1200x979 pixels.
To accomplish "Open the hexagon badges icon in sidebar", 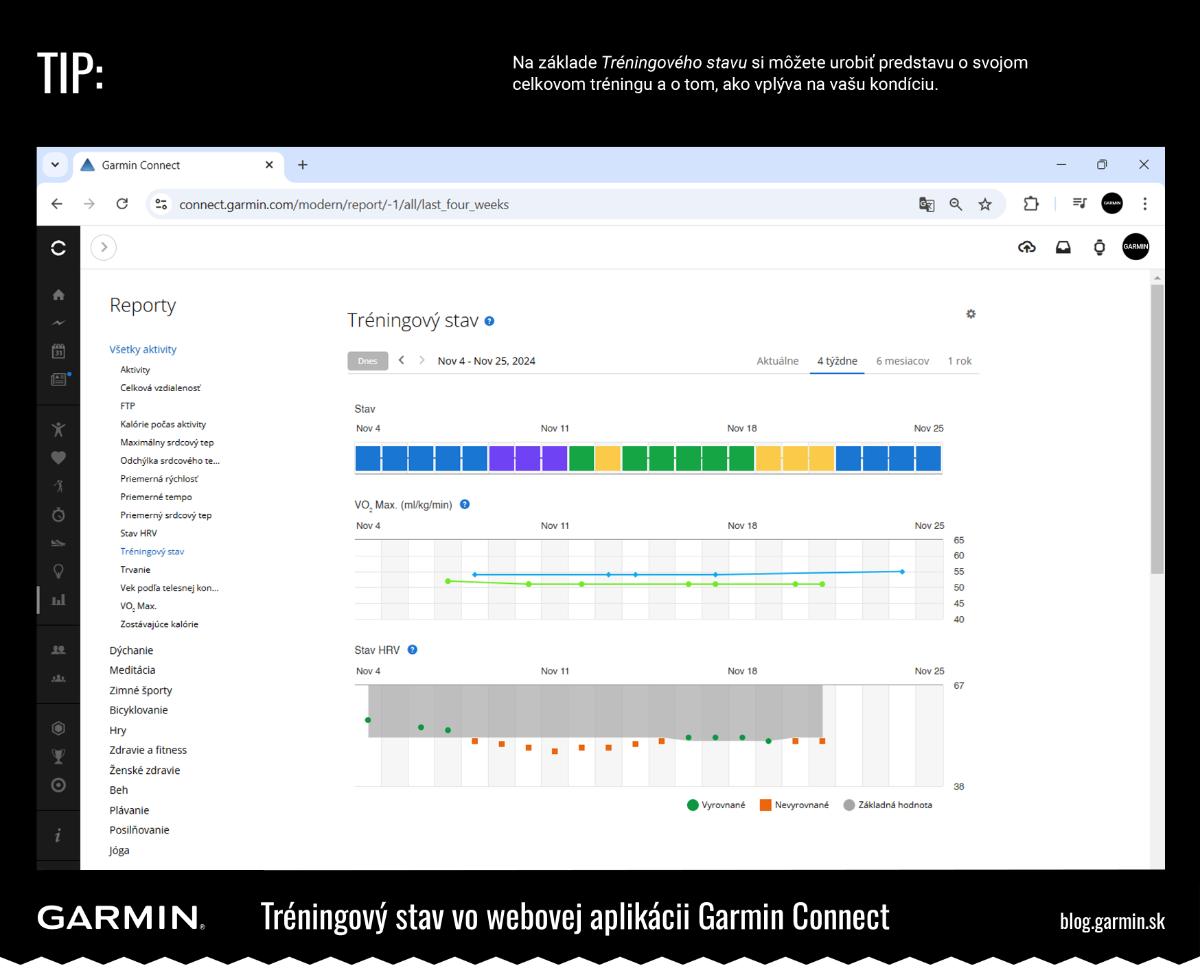I will 58,728.
